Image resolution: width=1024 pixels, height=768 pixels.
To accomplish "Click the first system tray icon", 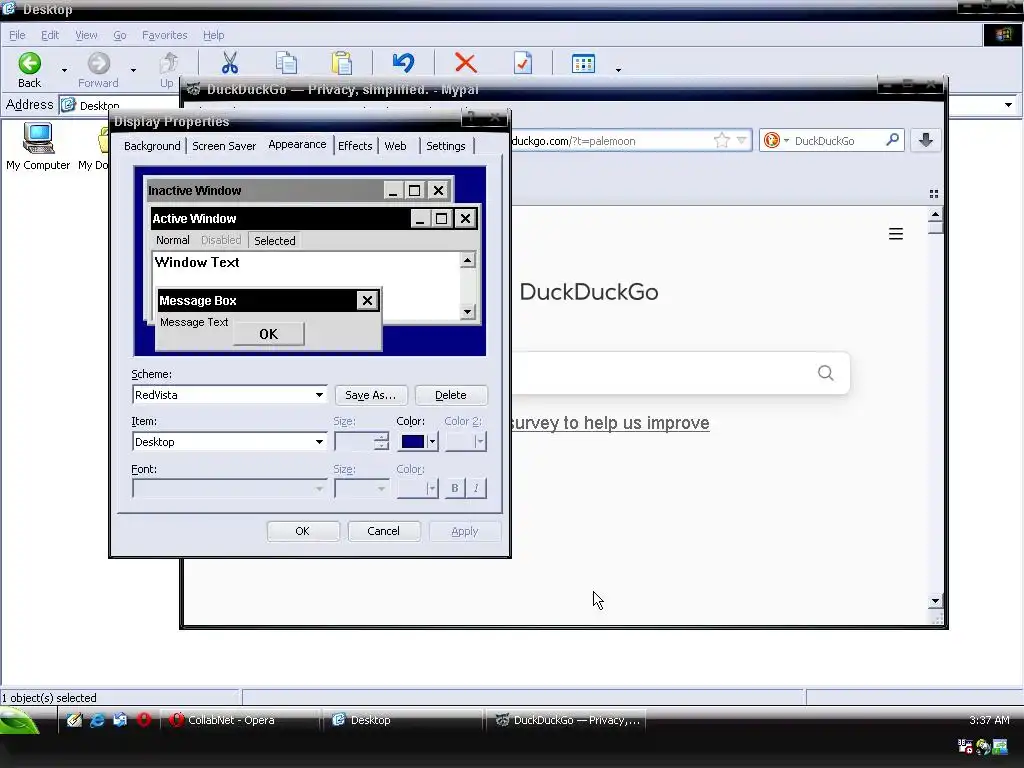I will [965, 746].
